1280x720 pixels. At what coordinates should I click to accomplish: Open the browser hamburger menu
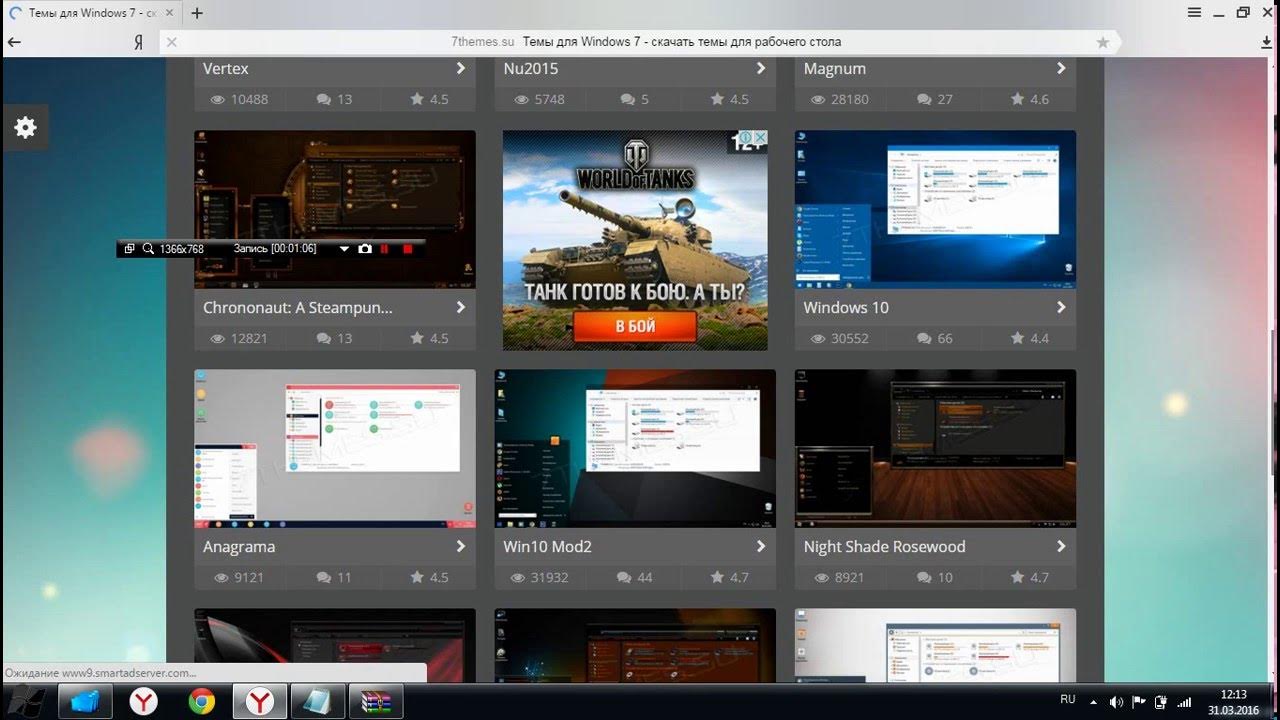(1194, 13)
